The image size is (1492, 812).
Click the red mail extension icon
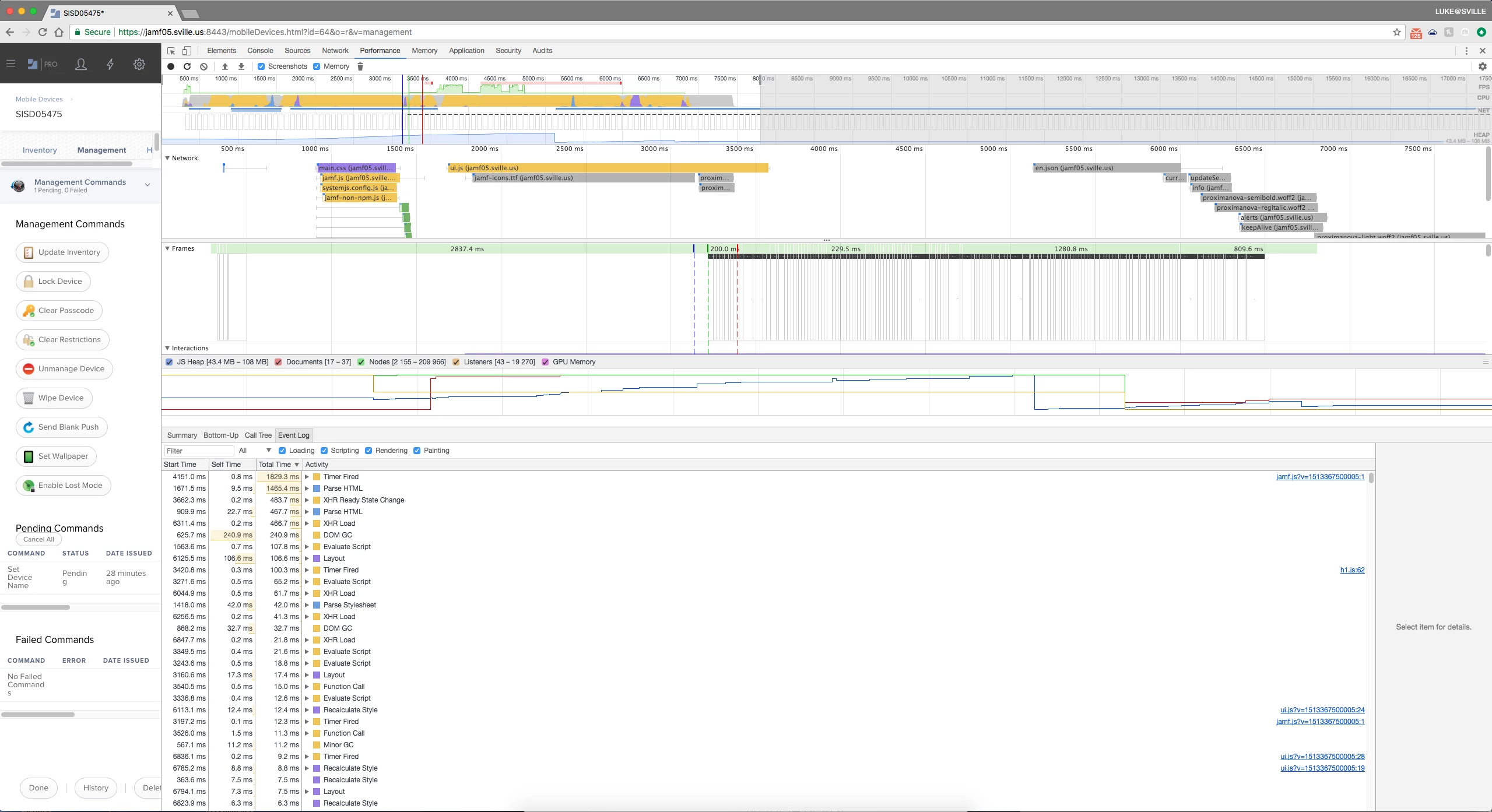pos(1416,33)
